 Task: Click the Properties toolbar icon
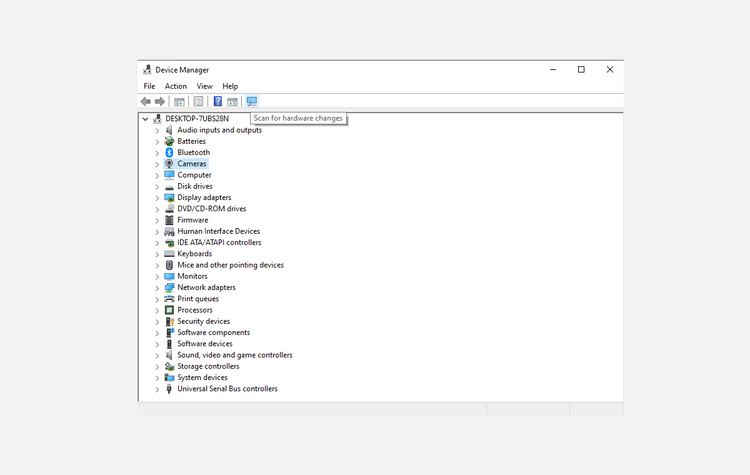198,101
